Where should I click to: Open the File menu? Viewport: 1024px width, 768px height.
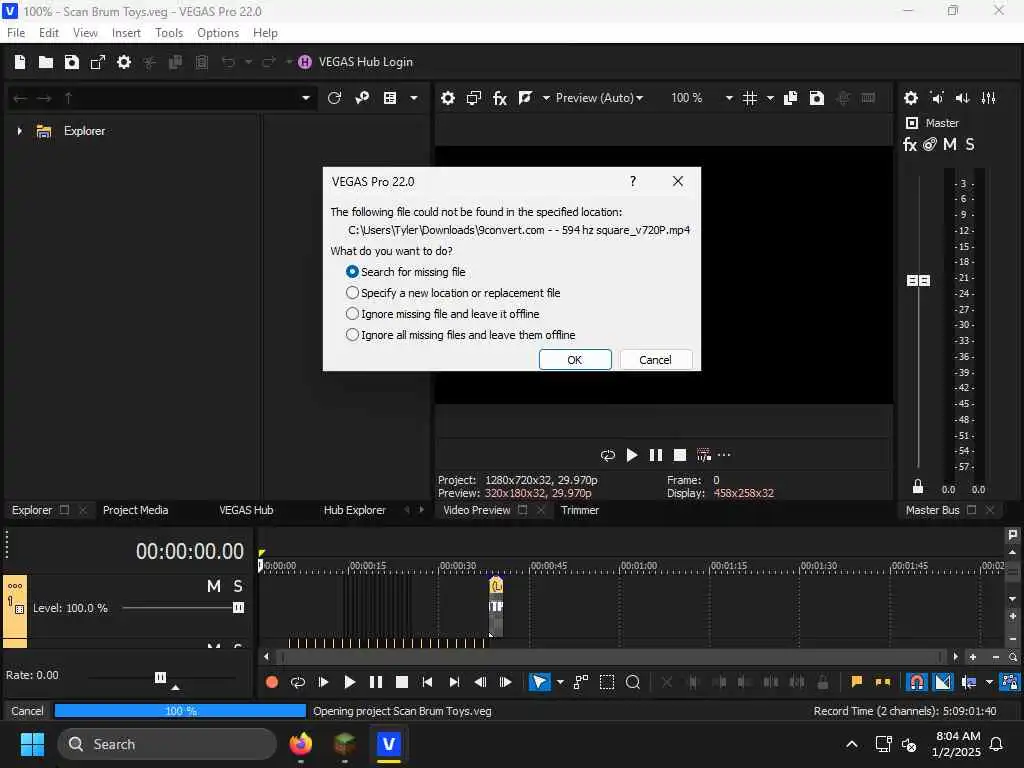tap(16, 33)
